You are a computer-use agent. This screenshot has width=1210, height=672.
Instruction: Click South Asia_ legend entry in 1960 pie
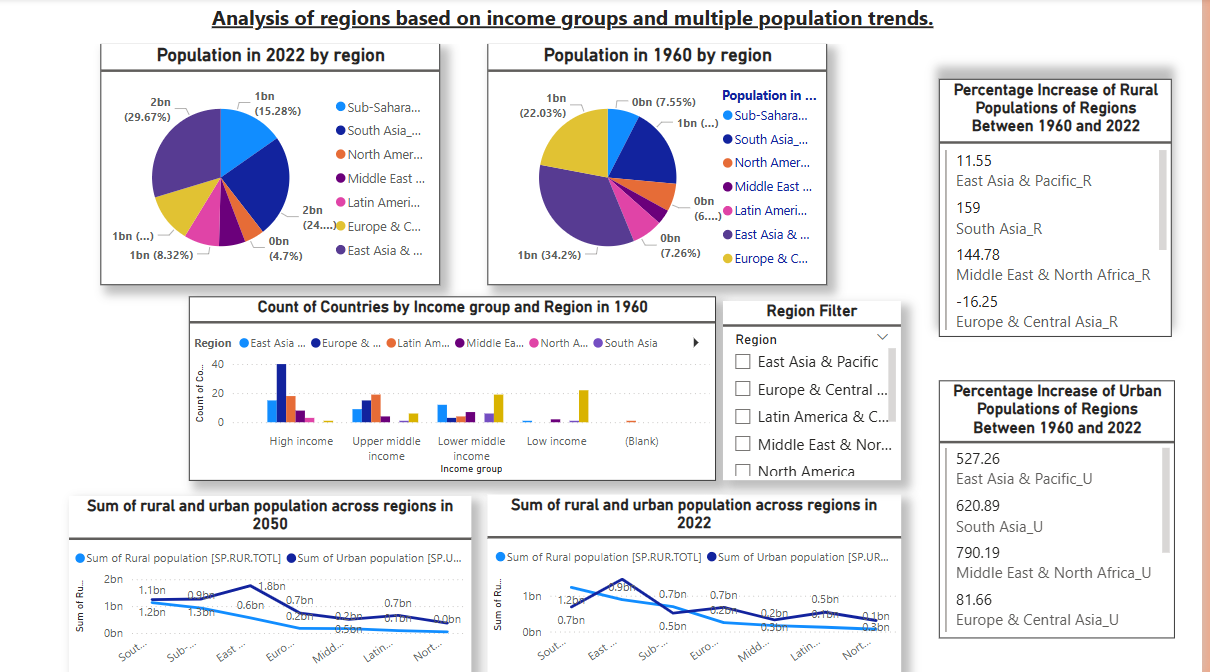tap(765, 140)
